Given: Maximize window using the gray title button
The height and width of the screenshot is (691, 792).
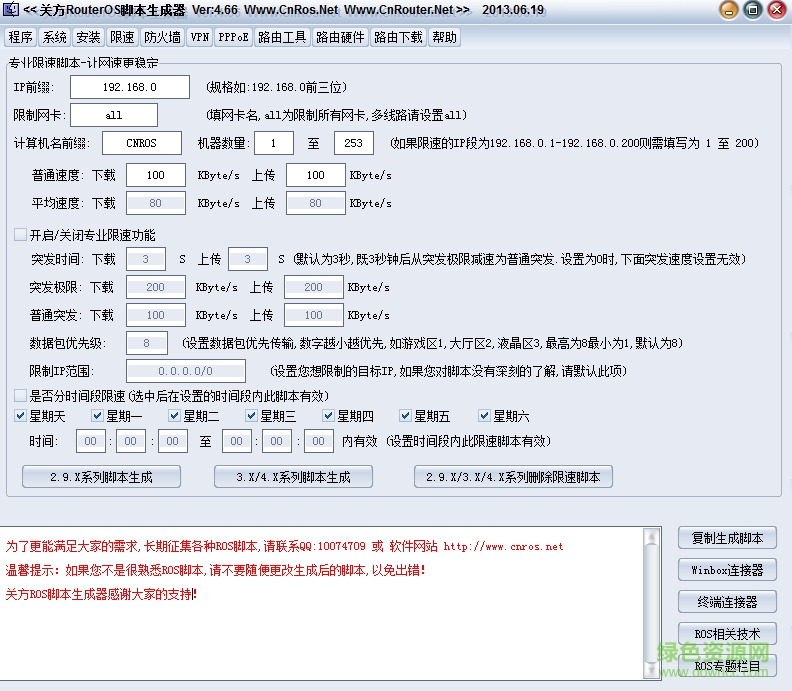Looking at the screenshot, I should point(753,10).
